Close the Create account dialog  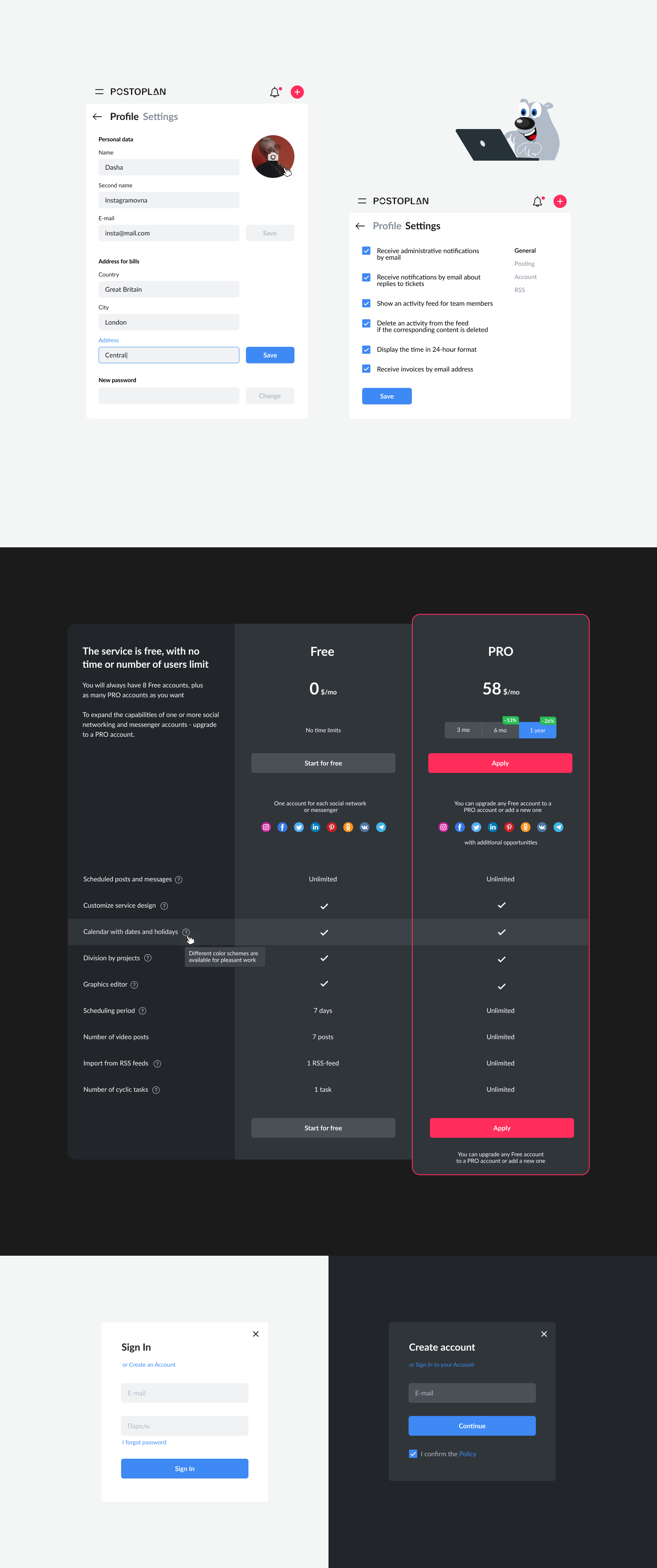pos(544,1334)
